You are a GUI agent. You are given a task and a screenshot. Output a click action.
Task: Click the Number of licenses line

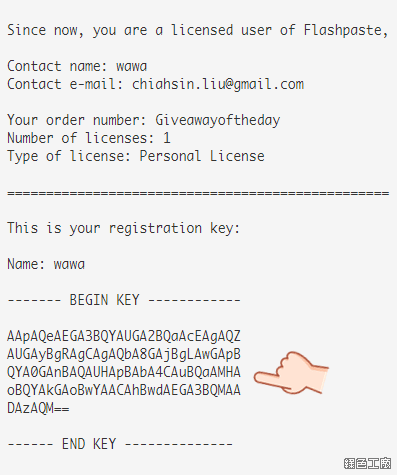89,138
